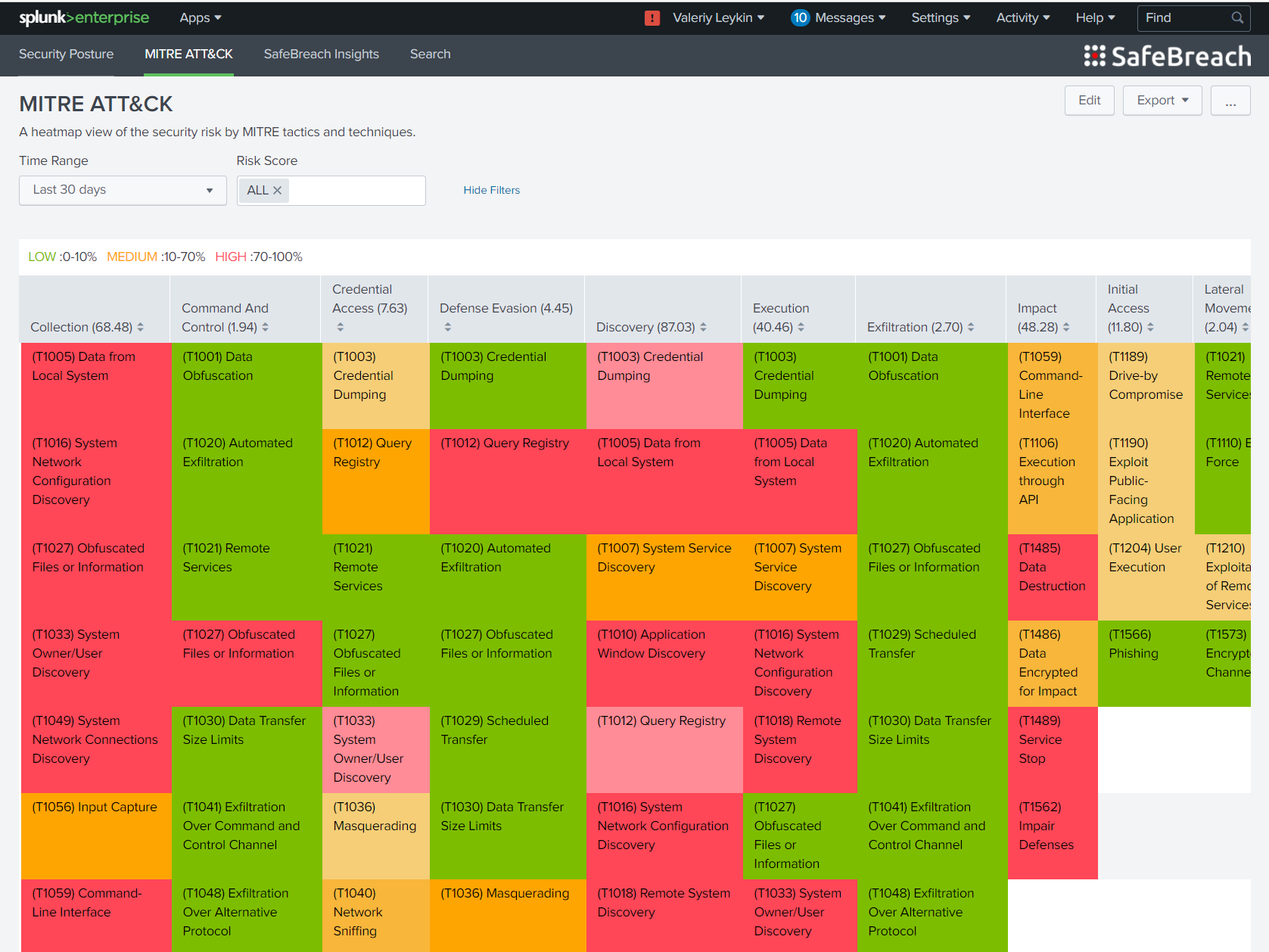The height and width of the screenshot is (952, 1269).
Task: Click T1036 Masquerading in Credential Access column
Action: [x=376, y=836]
